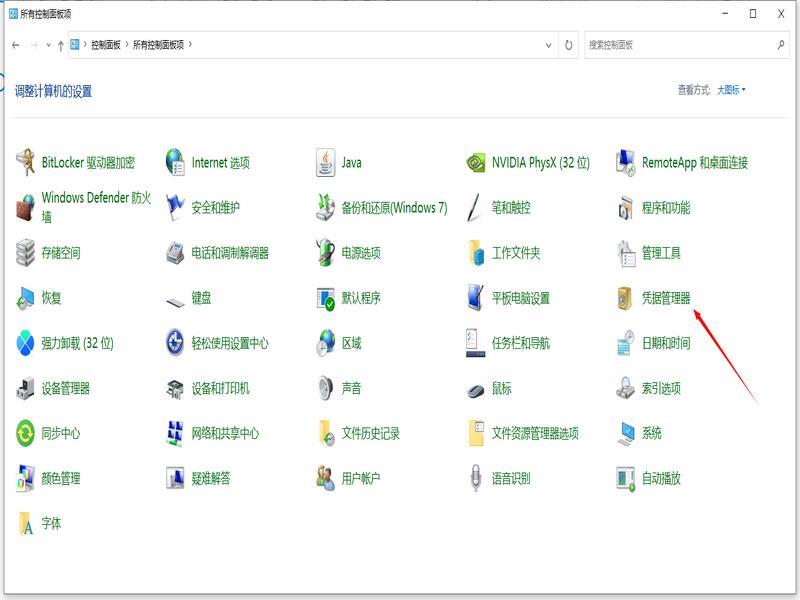Open the 设备管理器 icon

coord(25,388)
